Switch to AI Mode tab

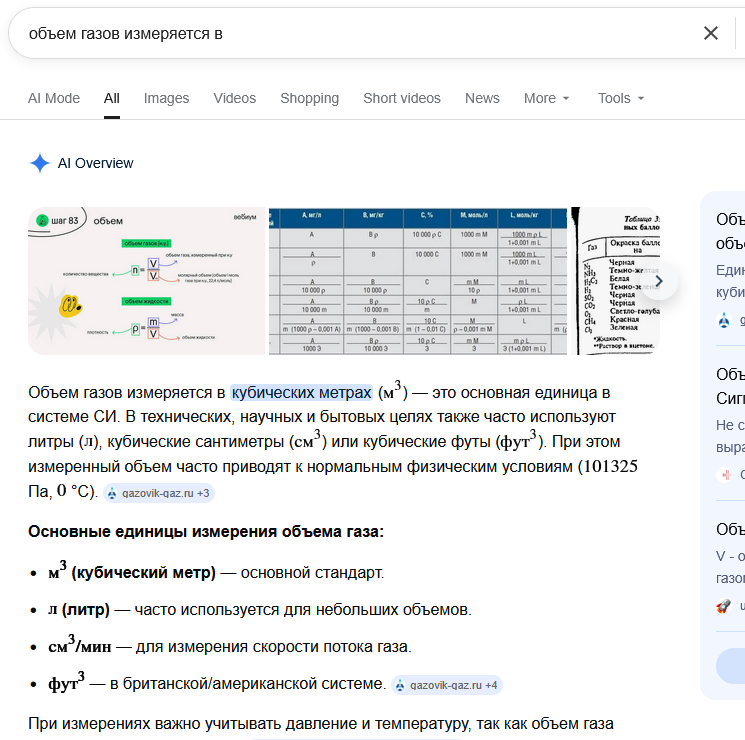coord(54,98)
